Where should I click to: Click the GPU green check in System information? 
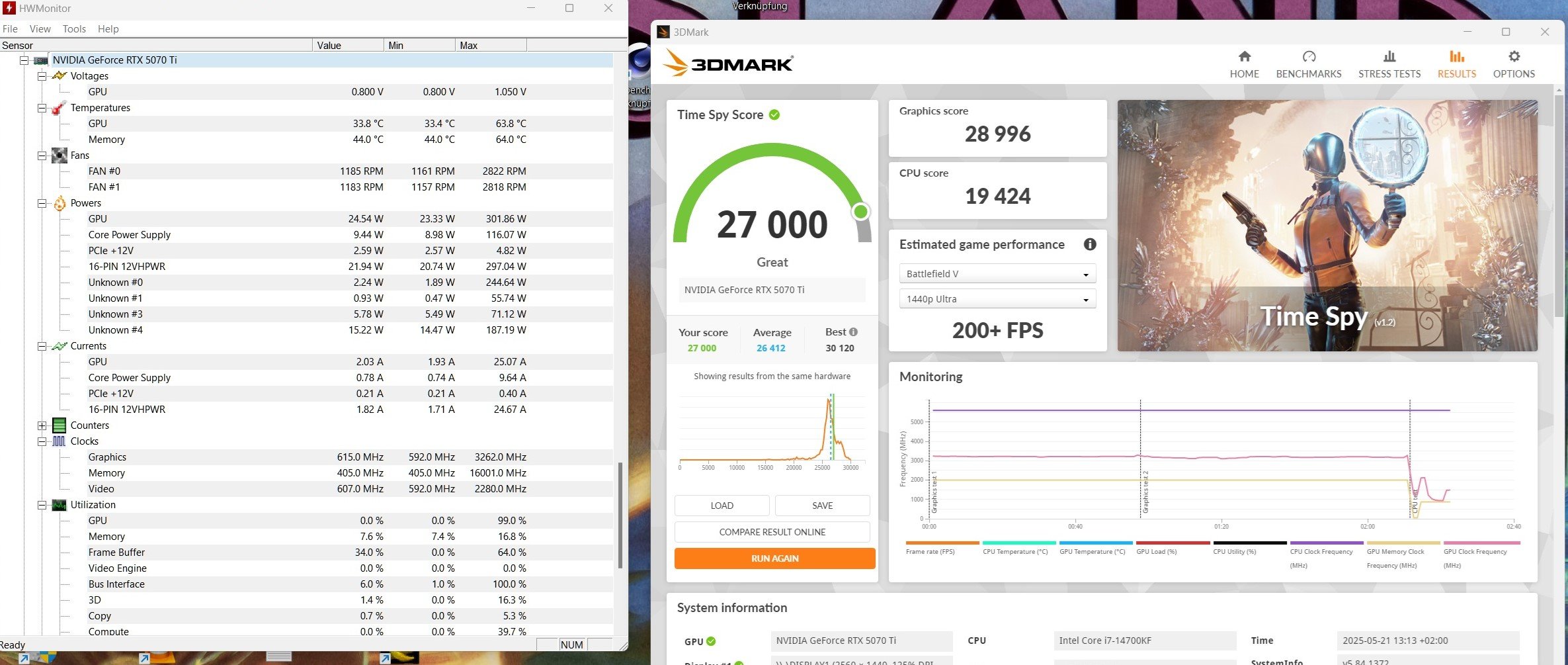click(x=711, y=641)
